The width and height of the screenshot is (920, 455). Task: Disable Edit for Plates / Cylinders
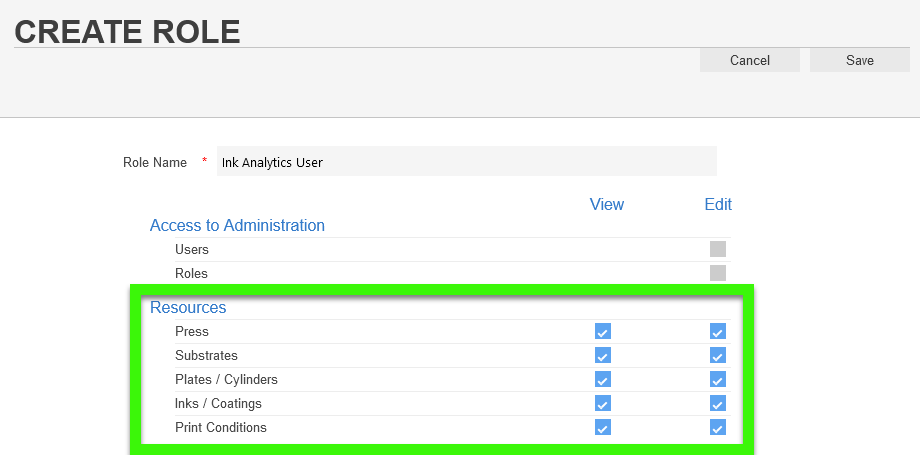coord(717,380)
